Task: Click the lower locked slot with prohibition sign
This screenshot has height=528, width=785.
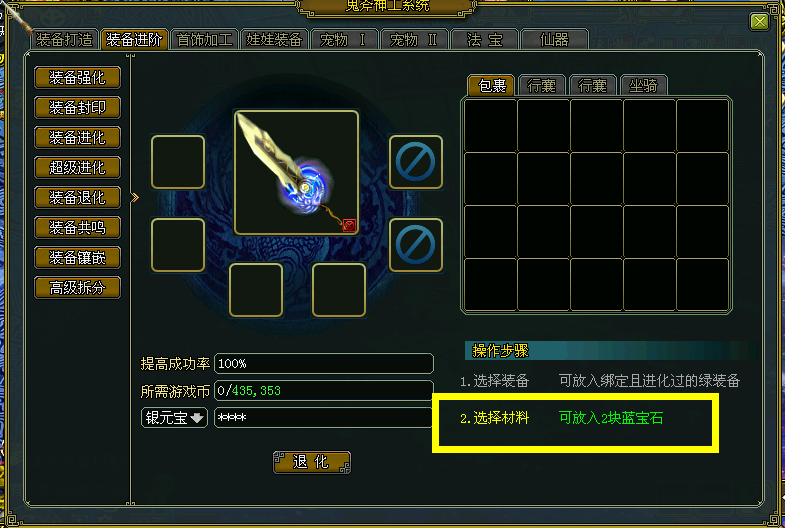Action: [x=416, y=245]
